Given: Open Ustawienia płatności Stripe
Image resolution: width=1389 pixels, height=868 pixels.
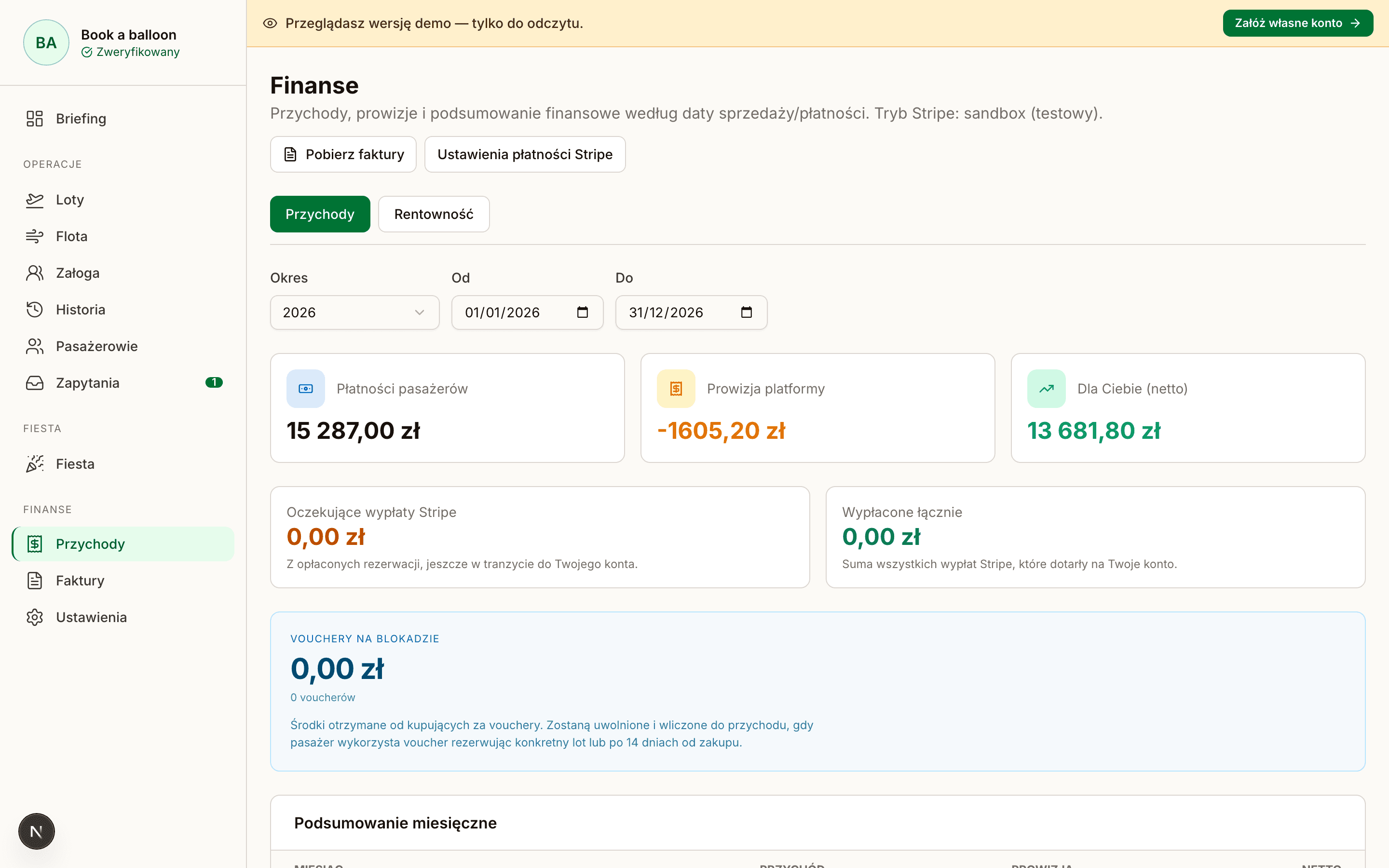Looking at the screenshot, I should point(525,154).
